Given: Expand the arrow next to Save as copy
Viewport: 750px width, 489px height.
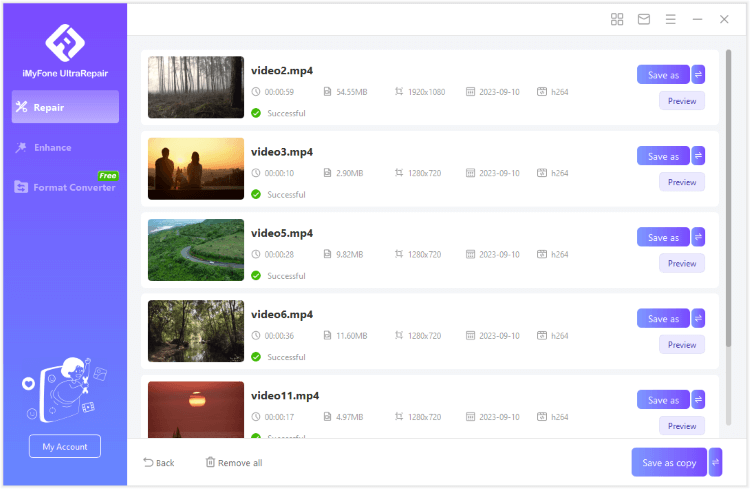Looking at the screenshot, I should [715, 462].
